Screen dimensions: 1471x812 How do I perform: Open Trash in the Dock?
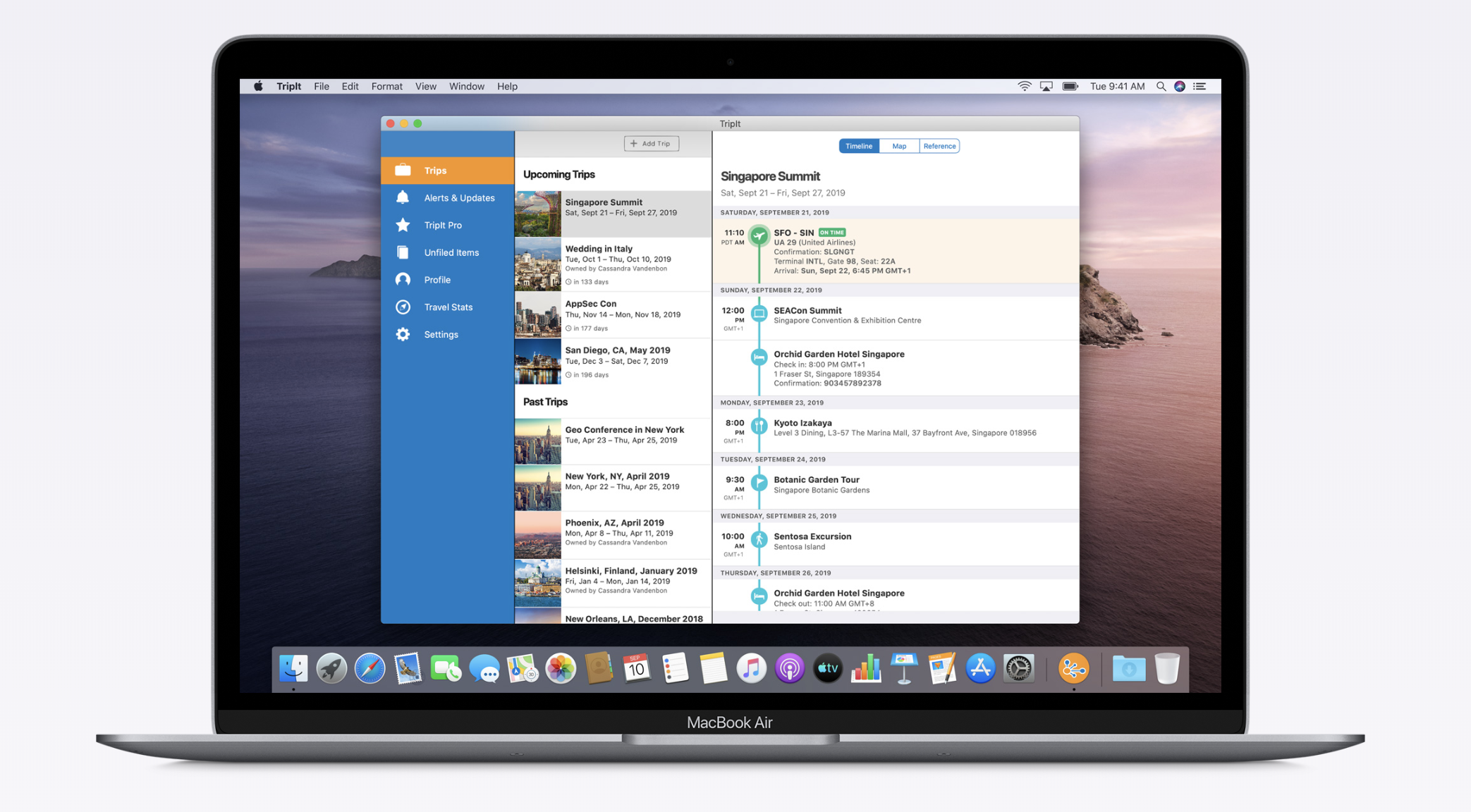coord(1167,668)
